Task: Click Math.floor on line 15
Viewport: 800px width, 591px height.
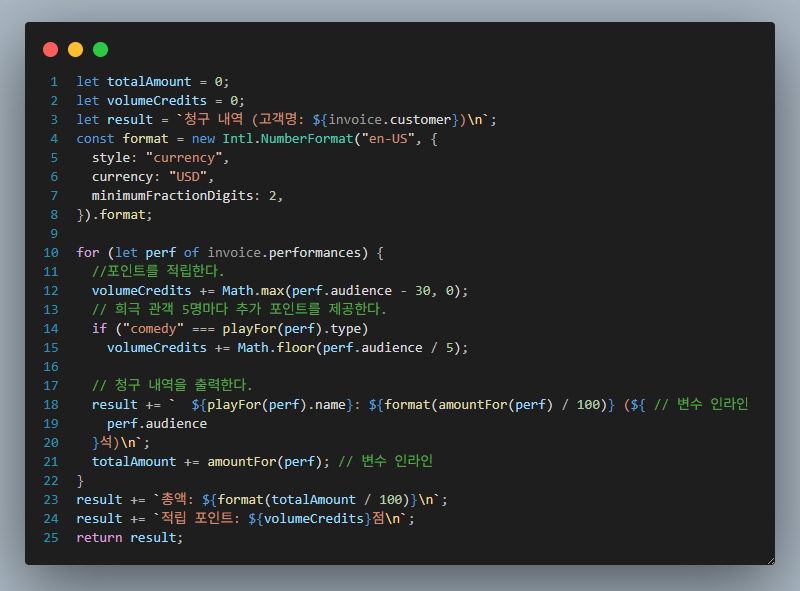Action: pyautogui.click(x=276, y=348)
